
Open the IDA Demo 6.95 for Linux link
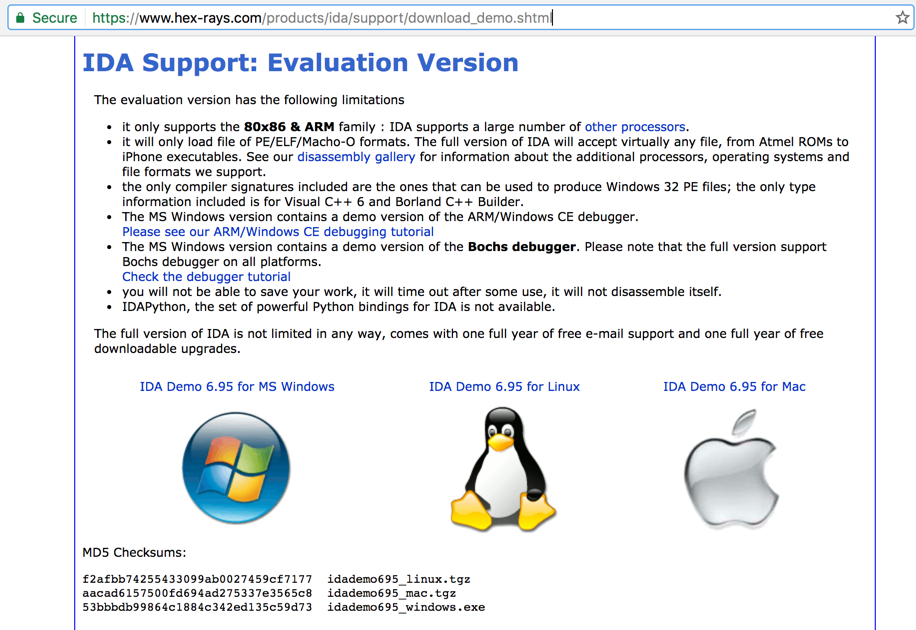(504, 386)
